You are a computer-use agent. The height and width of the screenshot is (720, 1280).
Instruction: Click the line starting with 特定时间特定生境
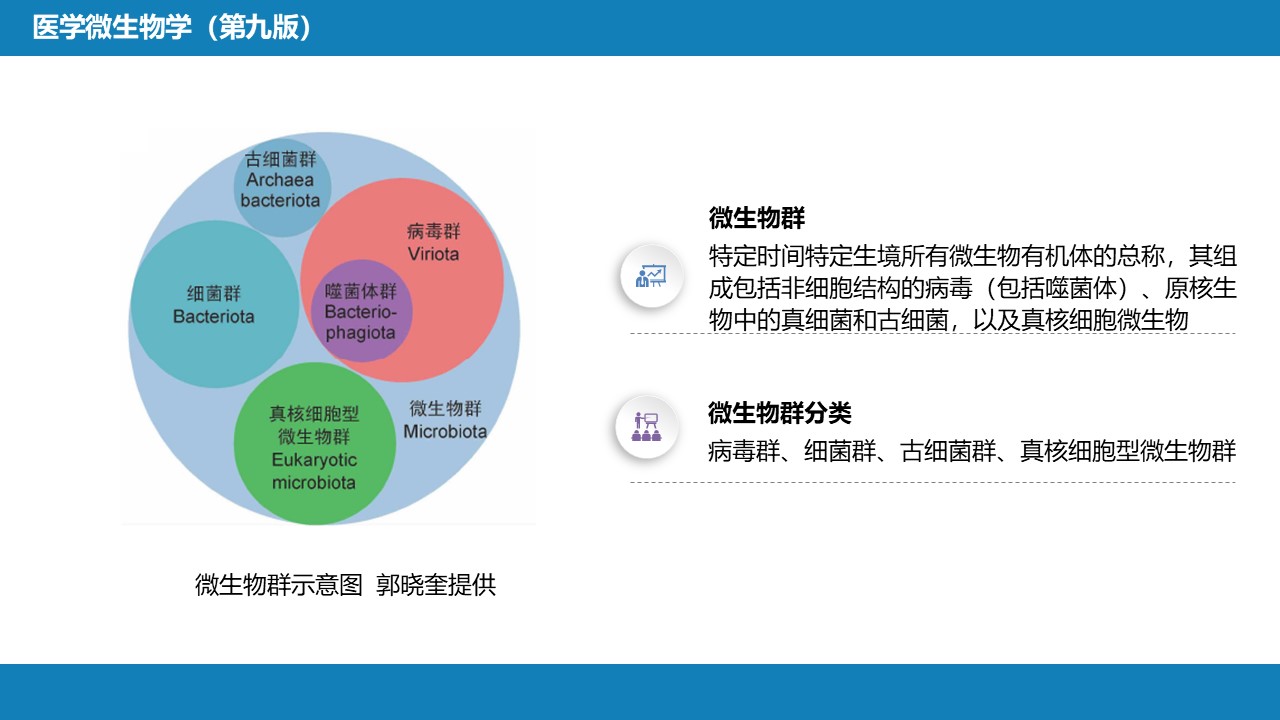[971, 254]
